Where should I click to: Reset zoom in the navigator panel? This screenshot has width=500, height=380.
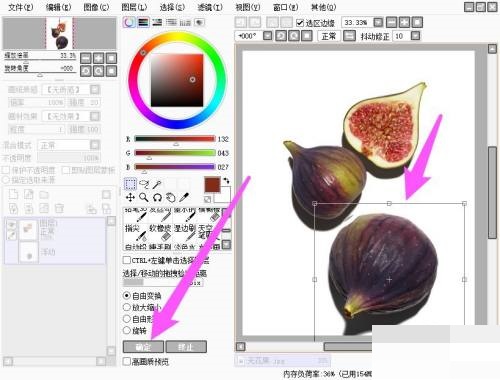[111, 58]
